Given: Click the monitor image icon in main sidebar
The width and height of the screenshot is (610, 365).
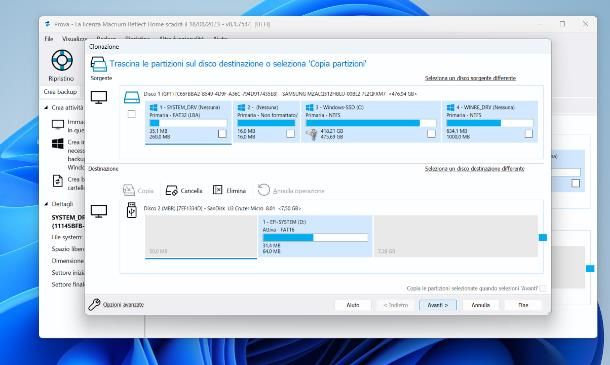Looking at the screenshot, I should 58,125.
